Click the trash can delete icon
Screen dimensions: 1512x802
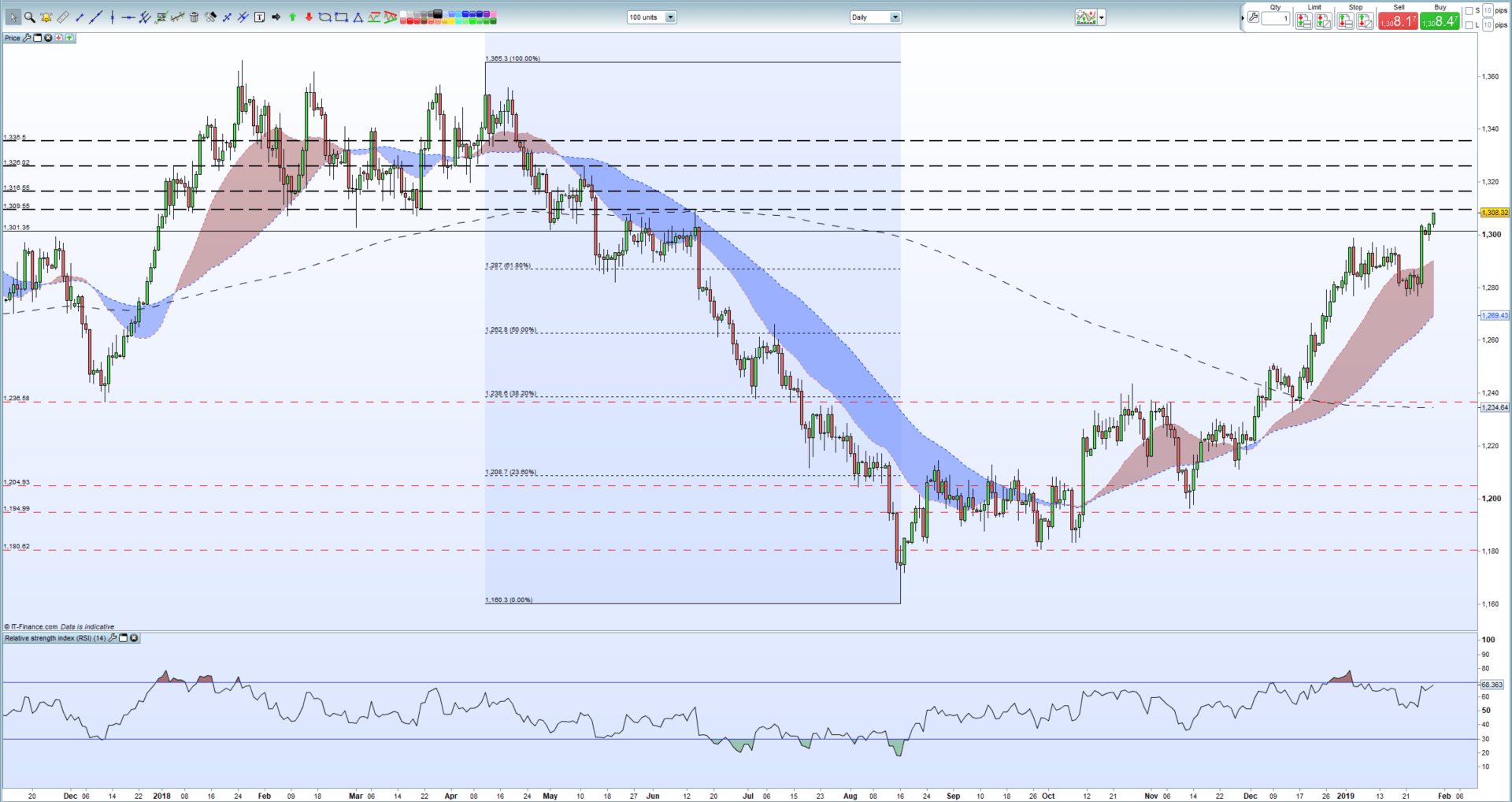pos(194,17)
